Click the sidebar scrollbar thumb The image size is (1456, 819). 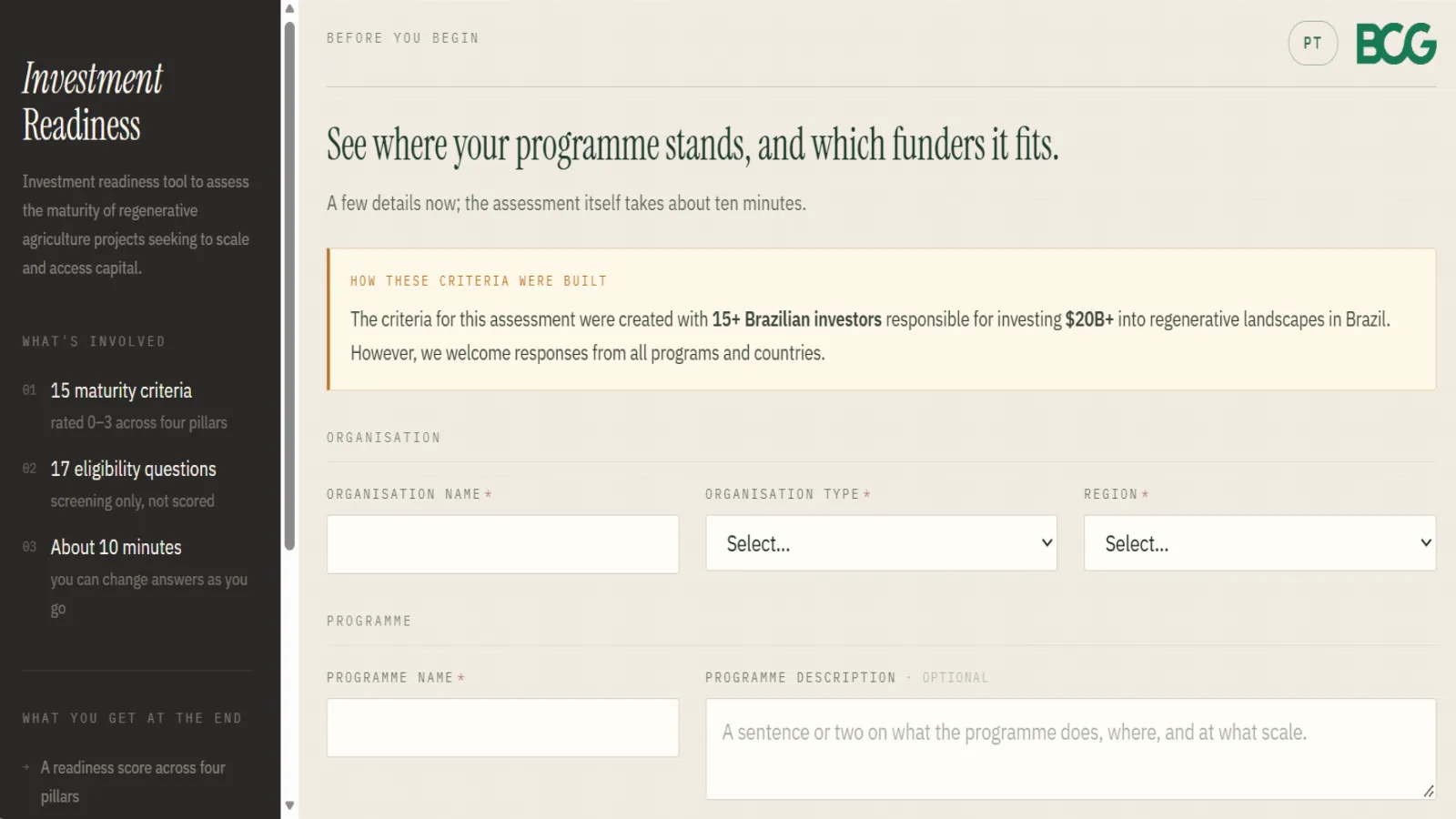(289, 286)
